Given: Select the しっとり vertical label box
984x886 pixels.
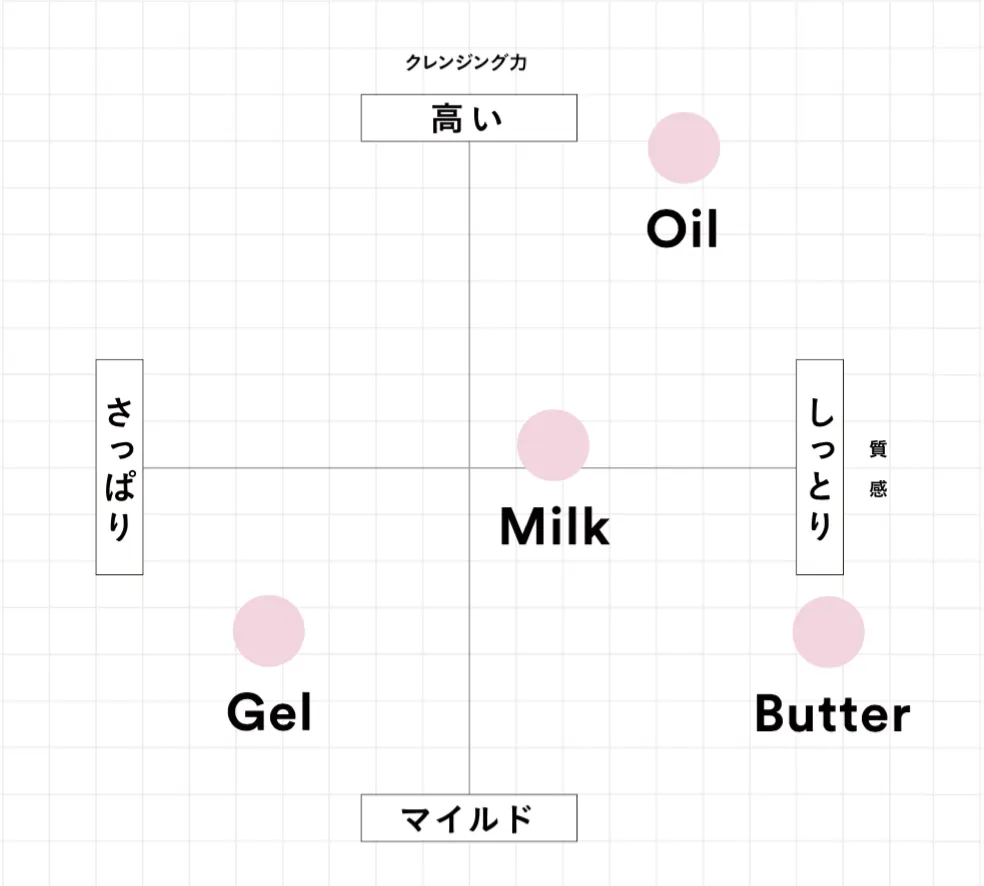Looking at the screenshot, I should [x=819, y=467].
